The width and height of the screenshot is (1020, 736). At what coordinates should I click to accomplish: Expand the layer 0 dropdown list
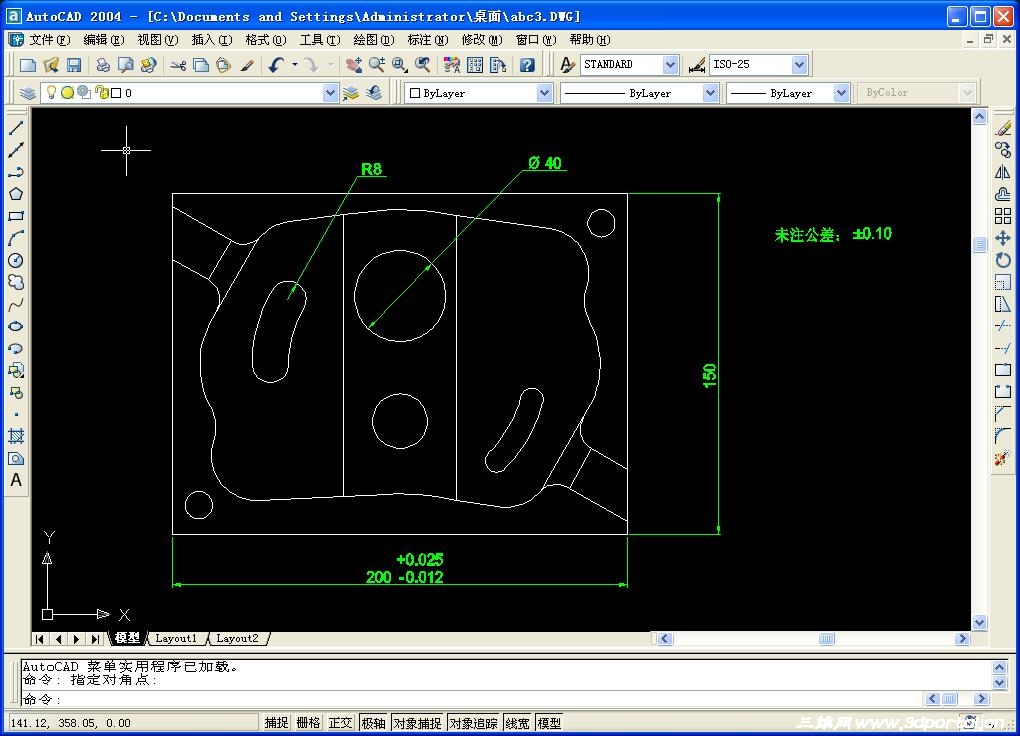click(x=330, y=93)
